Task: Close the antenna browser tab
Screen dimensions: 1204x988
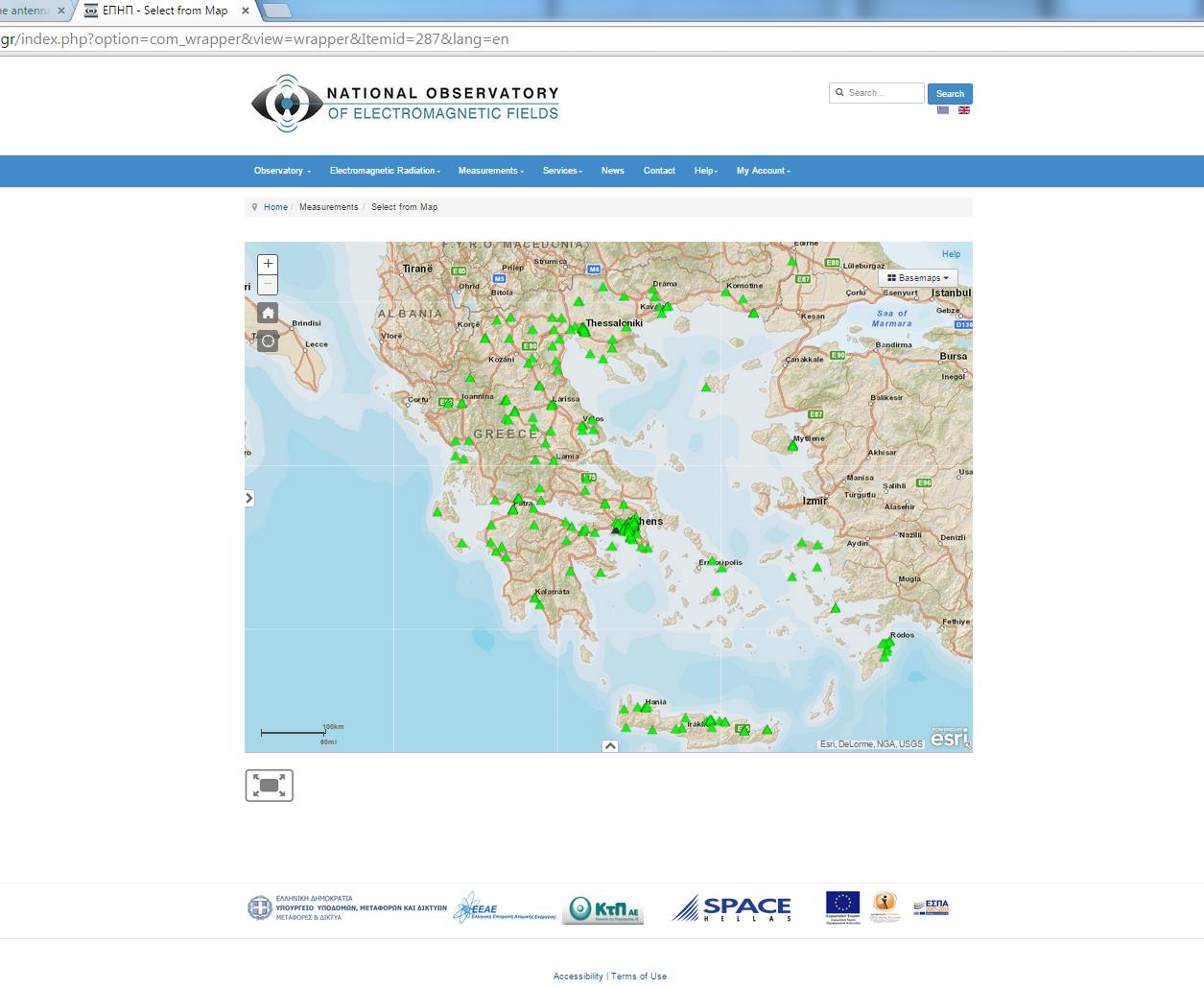Action: (61, 11)
